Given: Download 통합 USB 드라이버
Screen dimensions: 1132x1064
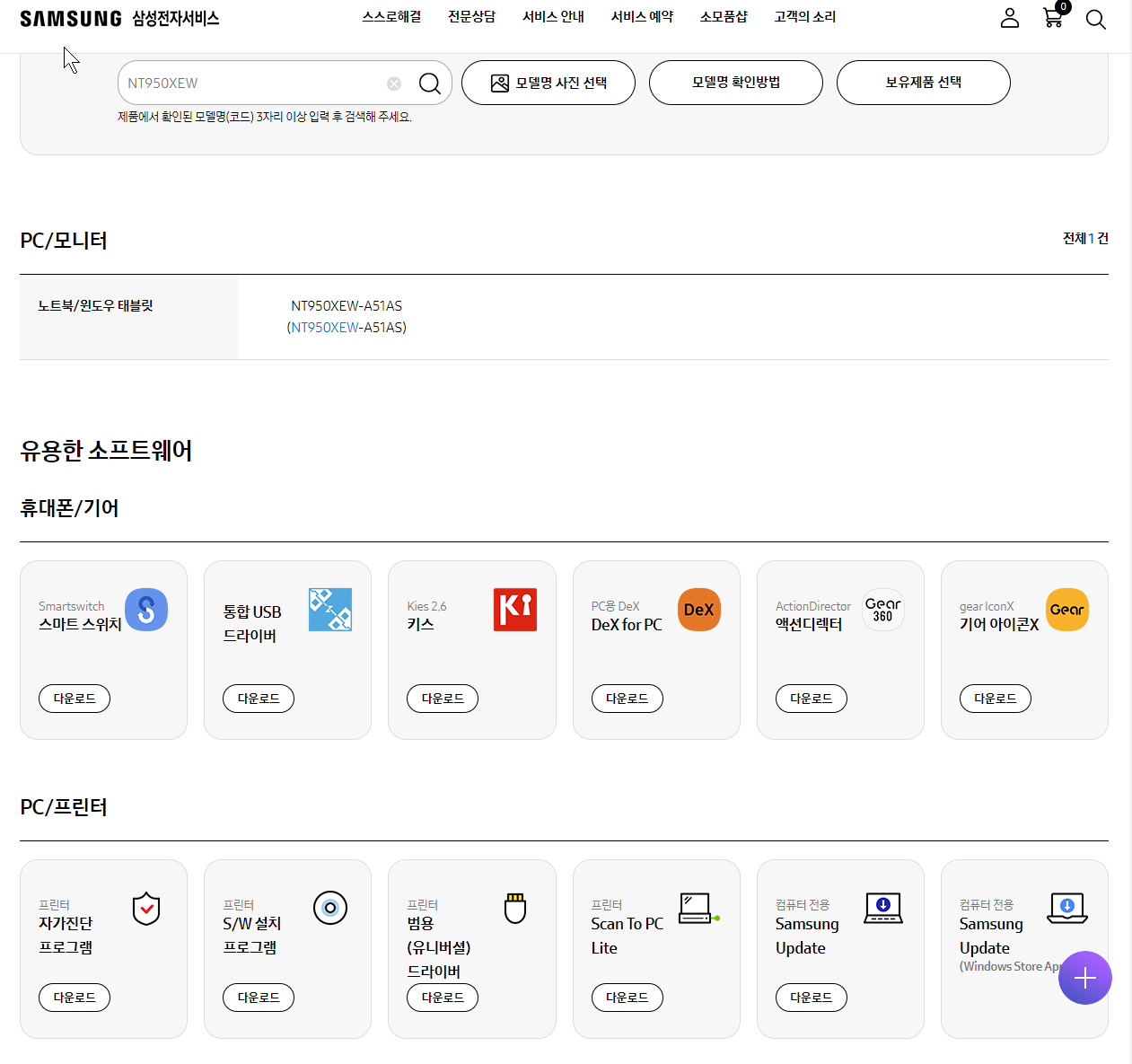Looking at the screenshot, I should pyautogui.click(x=259, y=699).
